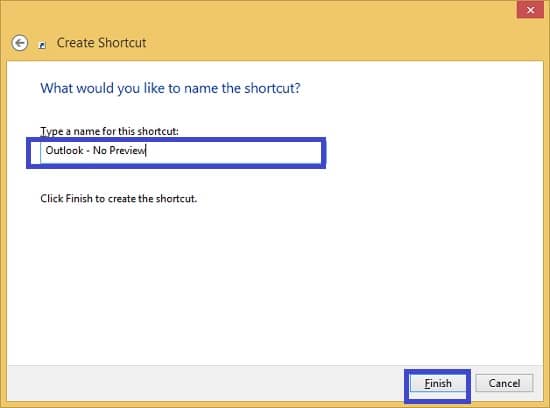The width and height of the screenshot is (550, 408).
Task: Click the hyphen in 'Outlook - No Preview'
Action: click(88, 151)
